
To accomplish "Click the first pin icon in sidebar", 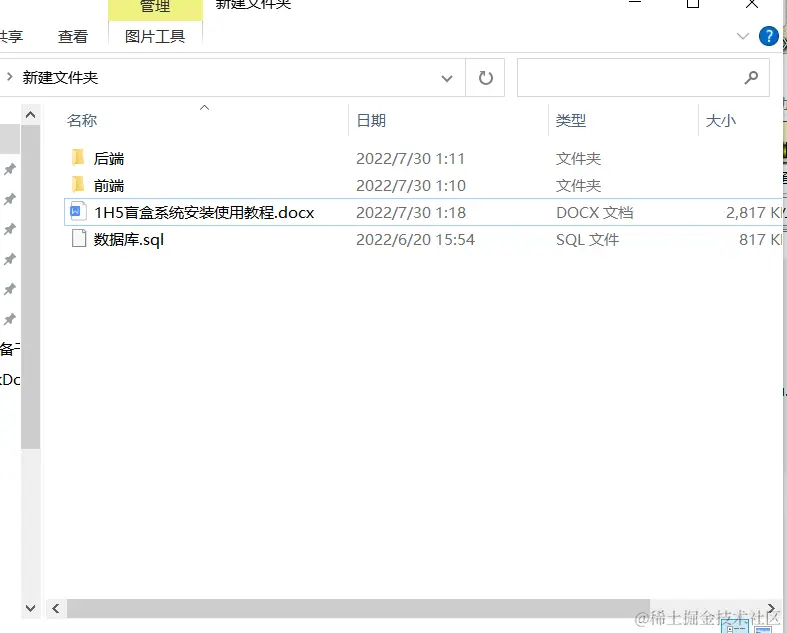I will click(10, 169).
